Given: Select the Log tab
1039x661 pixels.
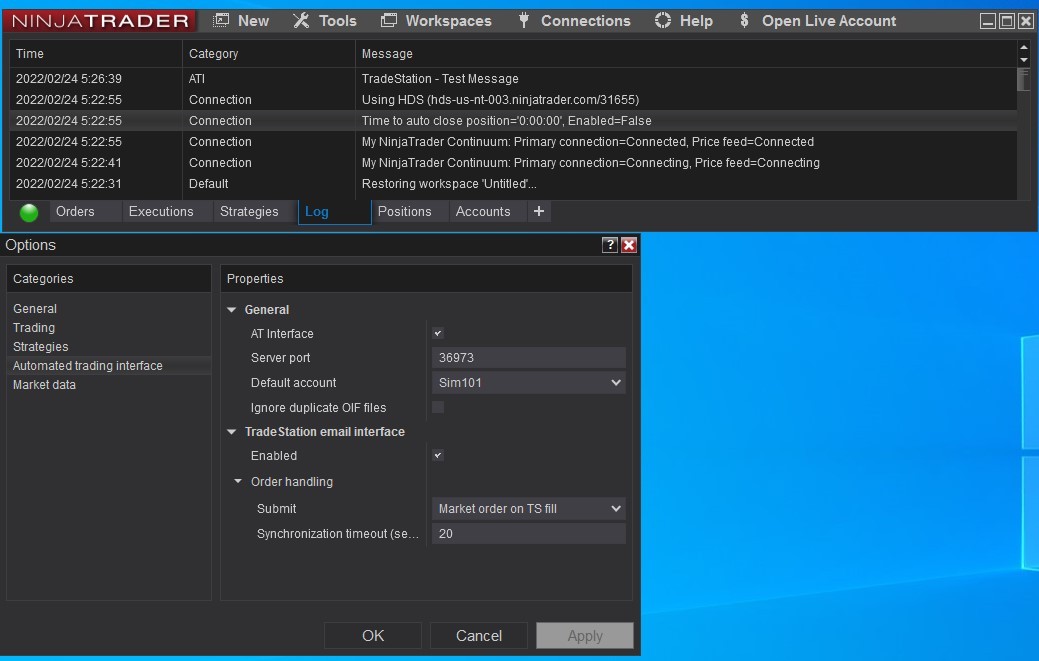Looking at the screenshot, I should (335, 212).
